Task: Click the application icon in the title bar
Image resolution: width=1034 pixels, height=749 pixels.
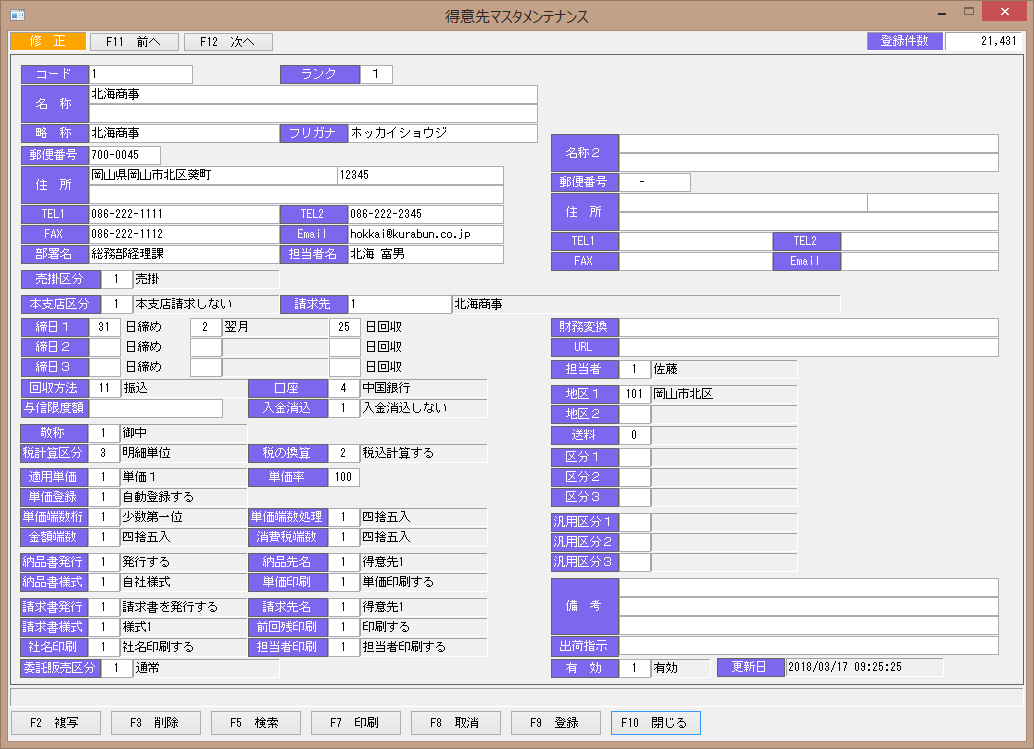Action: tap(18, 15)
